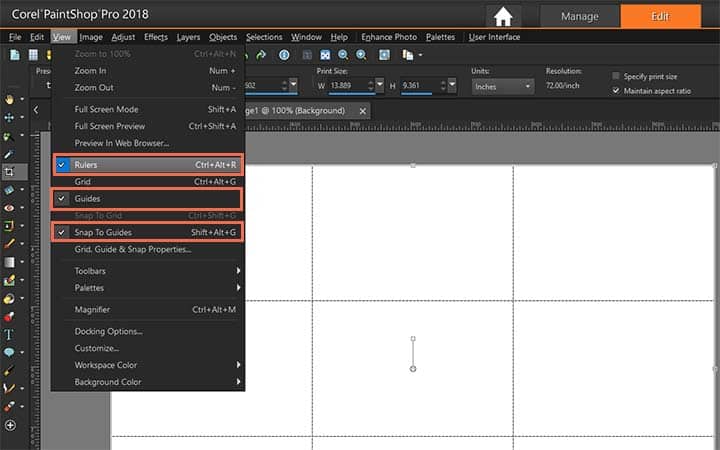Toggle Guides in the View menu
720x450 pixels.
[x=146, y=198]
